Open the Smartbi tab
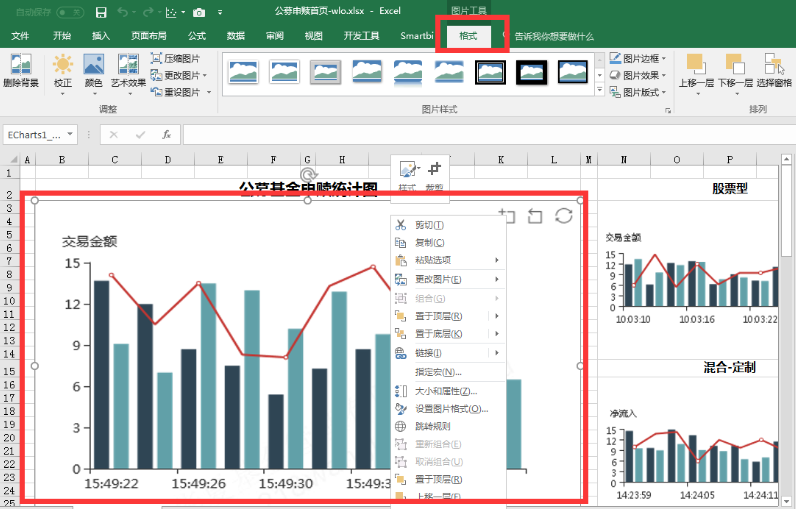 point(416,36)
